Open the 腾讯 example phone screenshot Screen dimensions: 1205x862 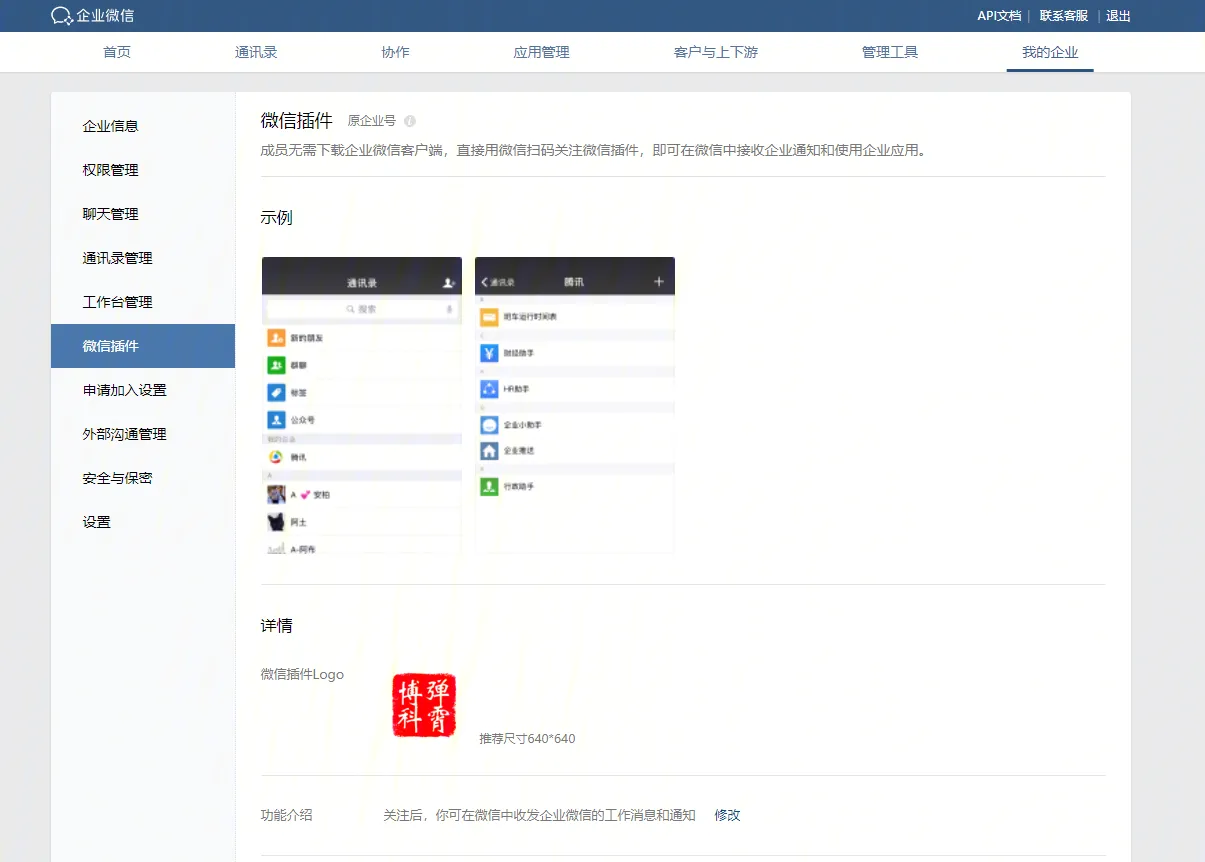[x=575, y=405]
